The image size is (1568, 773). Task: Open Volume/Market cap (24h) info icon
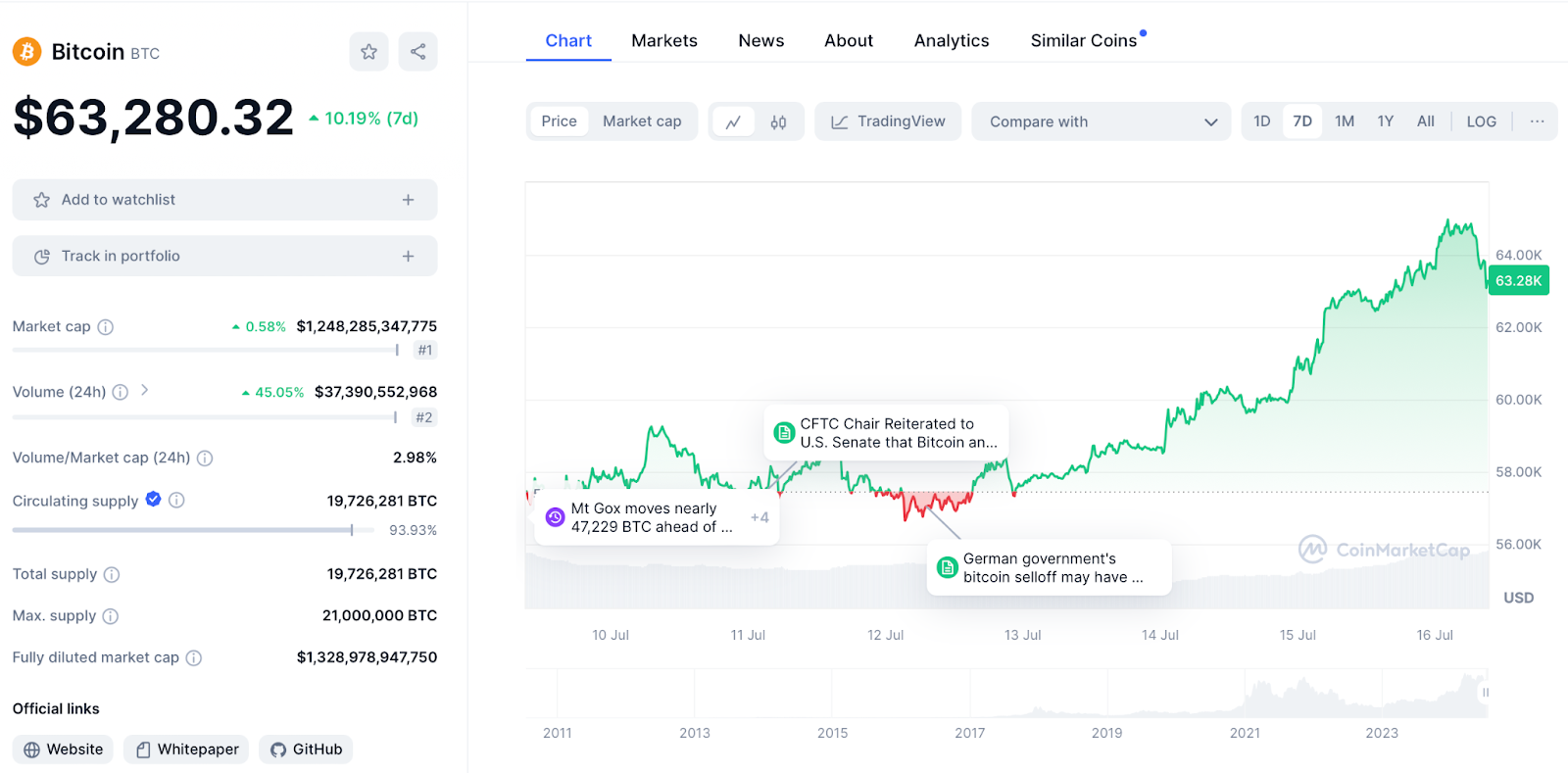(205, 458)
